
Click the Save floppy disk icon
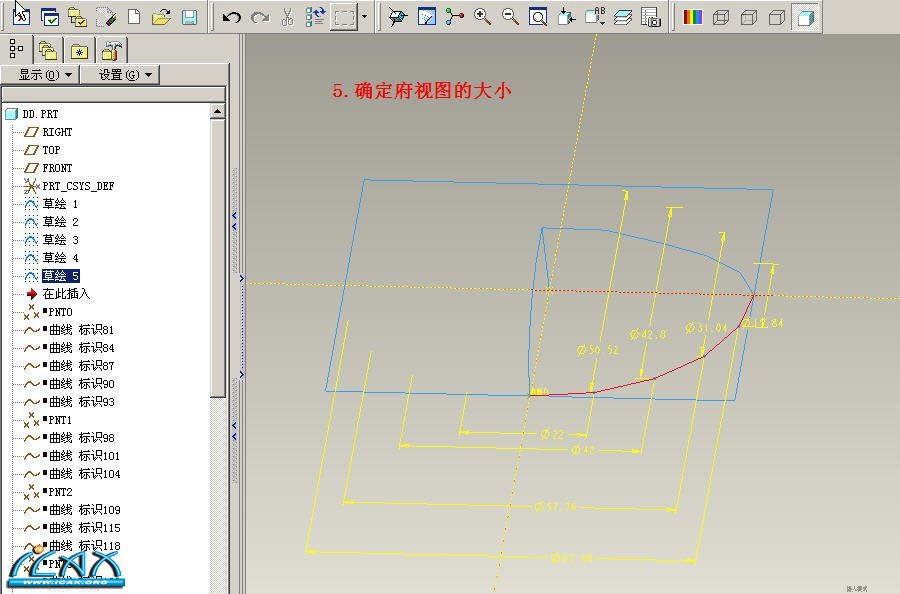click(x=189, y=17)
